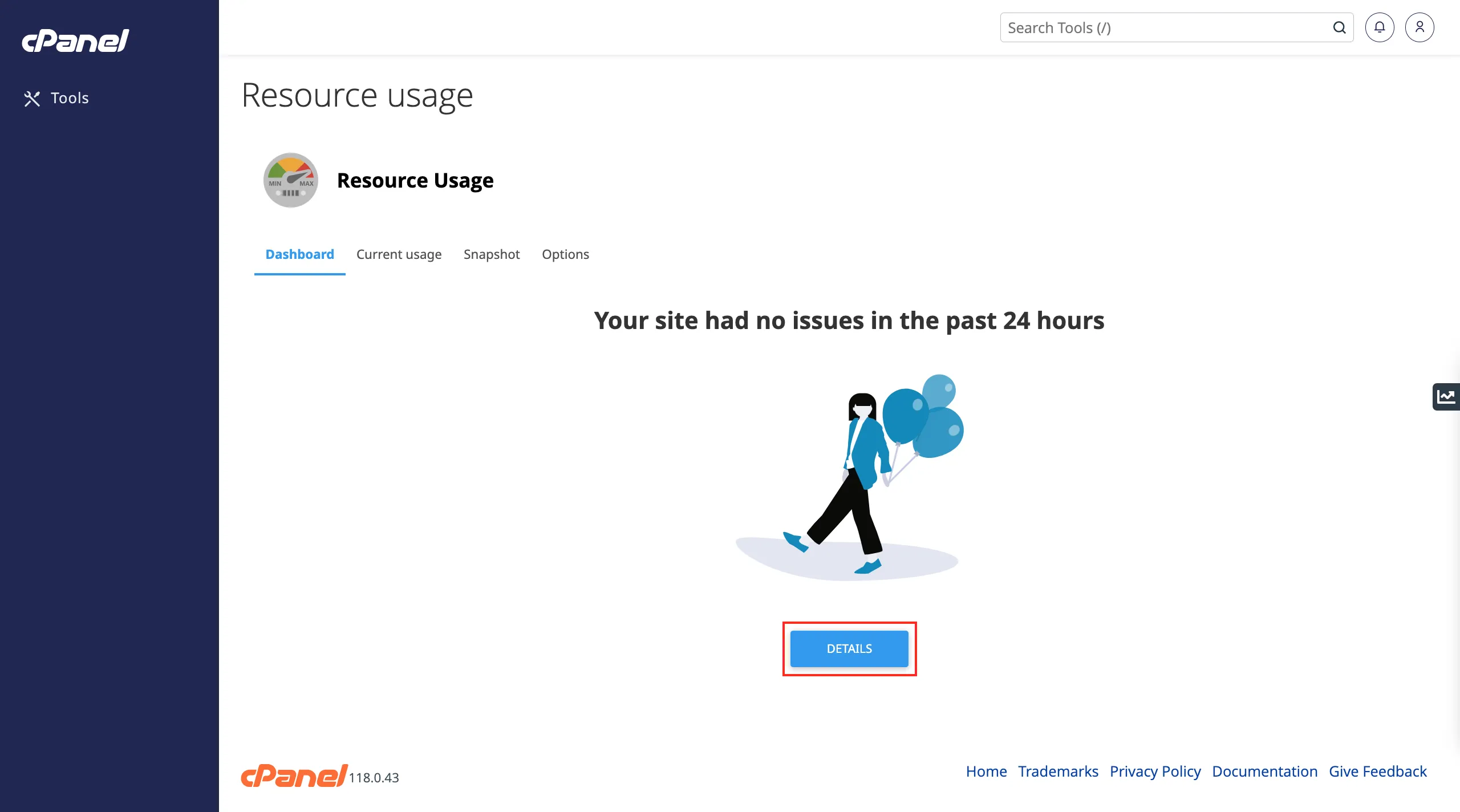1460x812 pixels.
Task: Click the 'Resource Usage' bold heading text
Action: click(415, 180)
